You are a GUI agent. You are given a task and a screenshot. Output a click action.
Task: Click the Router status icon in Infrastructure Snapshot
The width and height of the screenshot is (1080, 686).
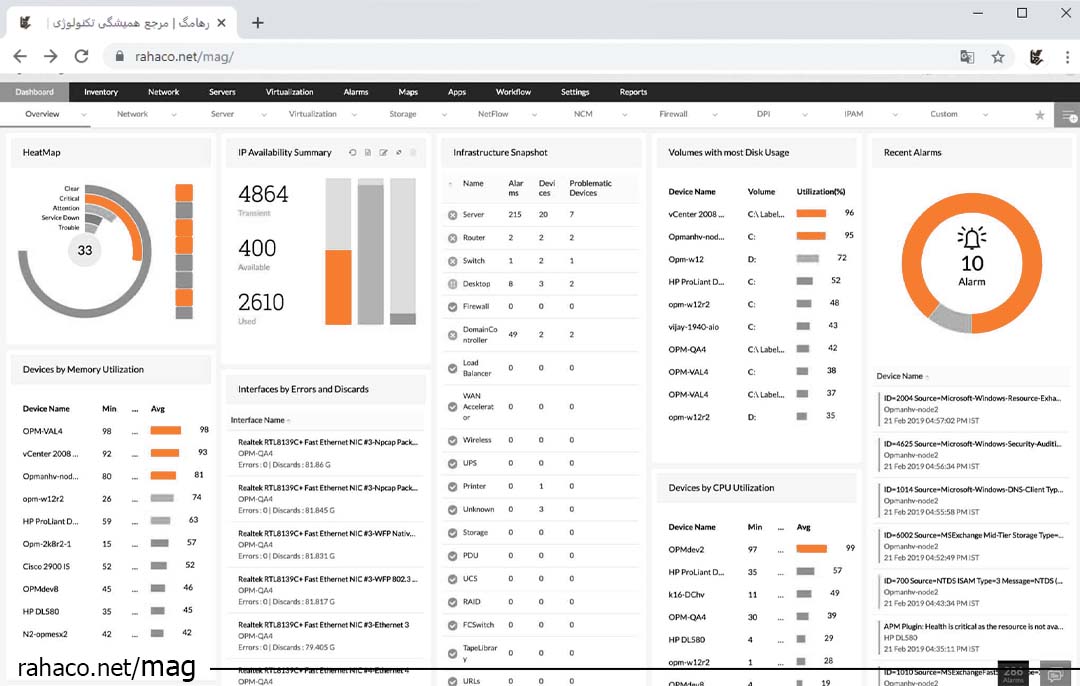(452, 238)
